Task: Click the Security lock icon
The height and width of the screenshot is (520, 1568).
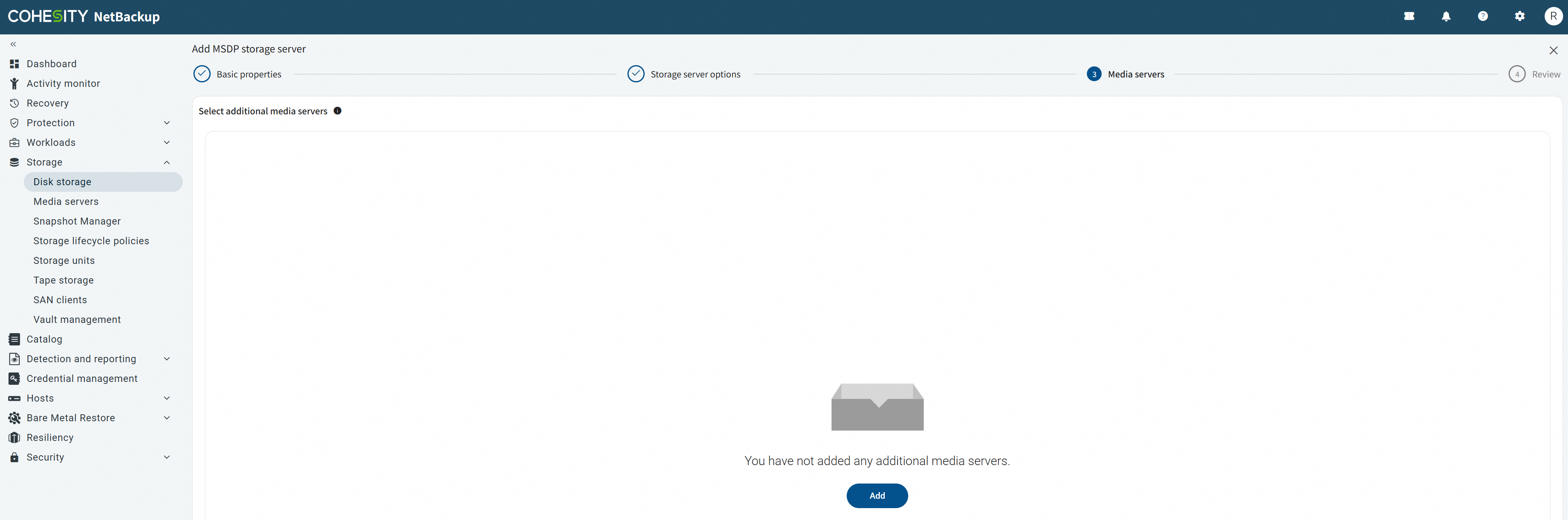Action: coord(15,457)
